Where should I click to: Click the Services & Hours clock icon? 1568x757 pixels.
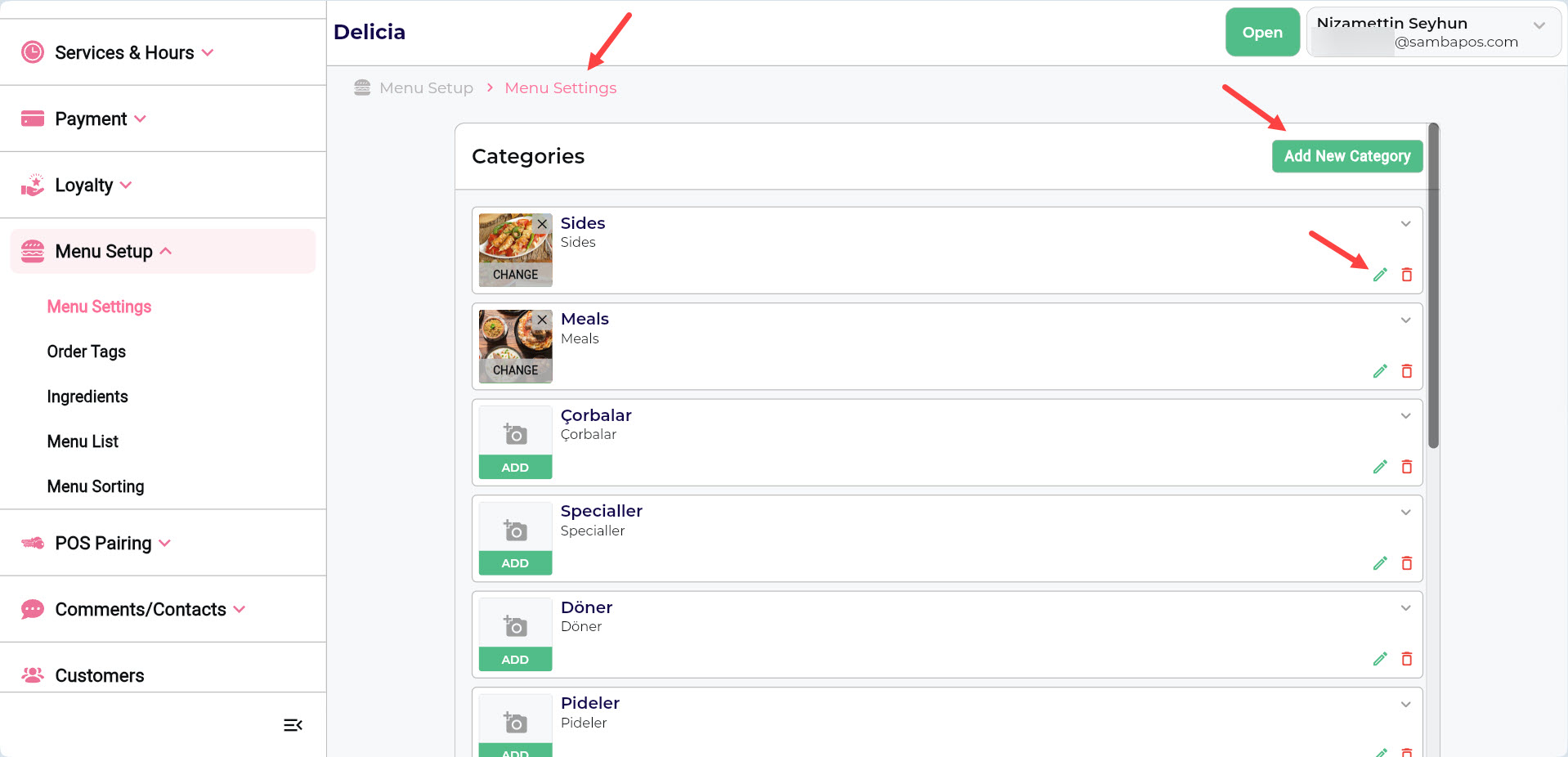coord(32,52)
